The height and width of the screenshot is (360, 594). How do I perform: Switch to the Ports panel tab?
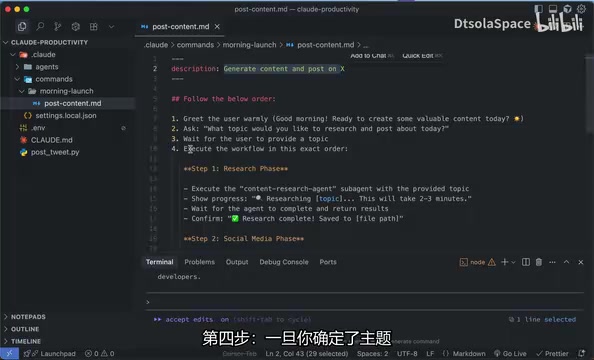(328, 262)
